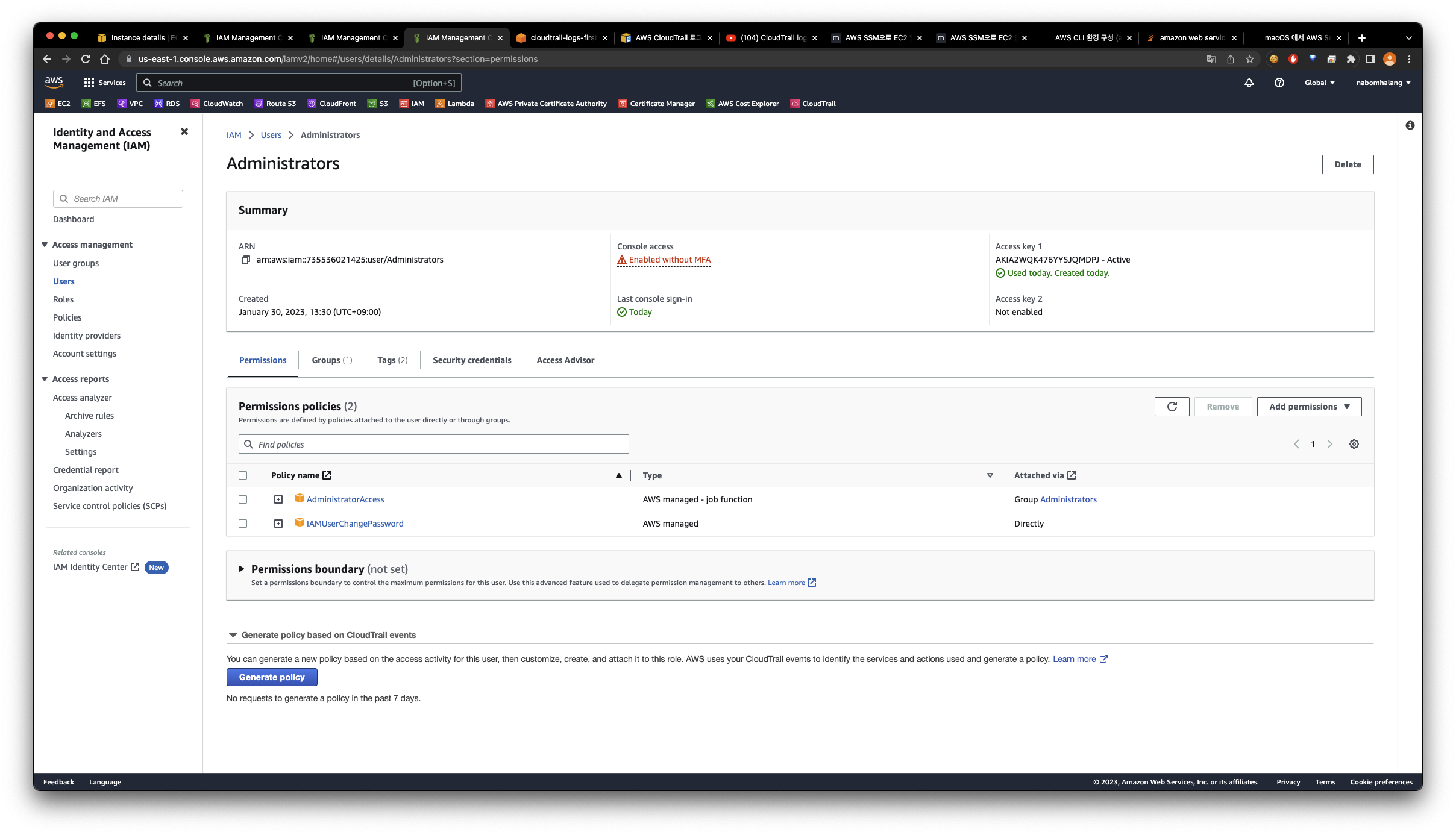Click the S3 bookmark shortcut icon

pyautogui.click(x=372, y=104)
